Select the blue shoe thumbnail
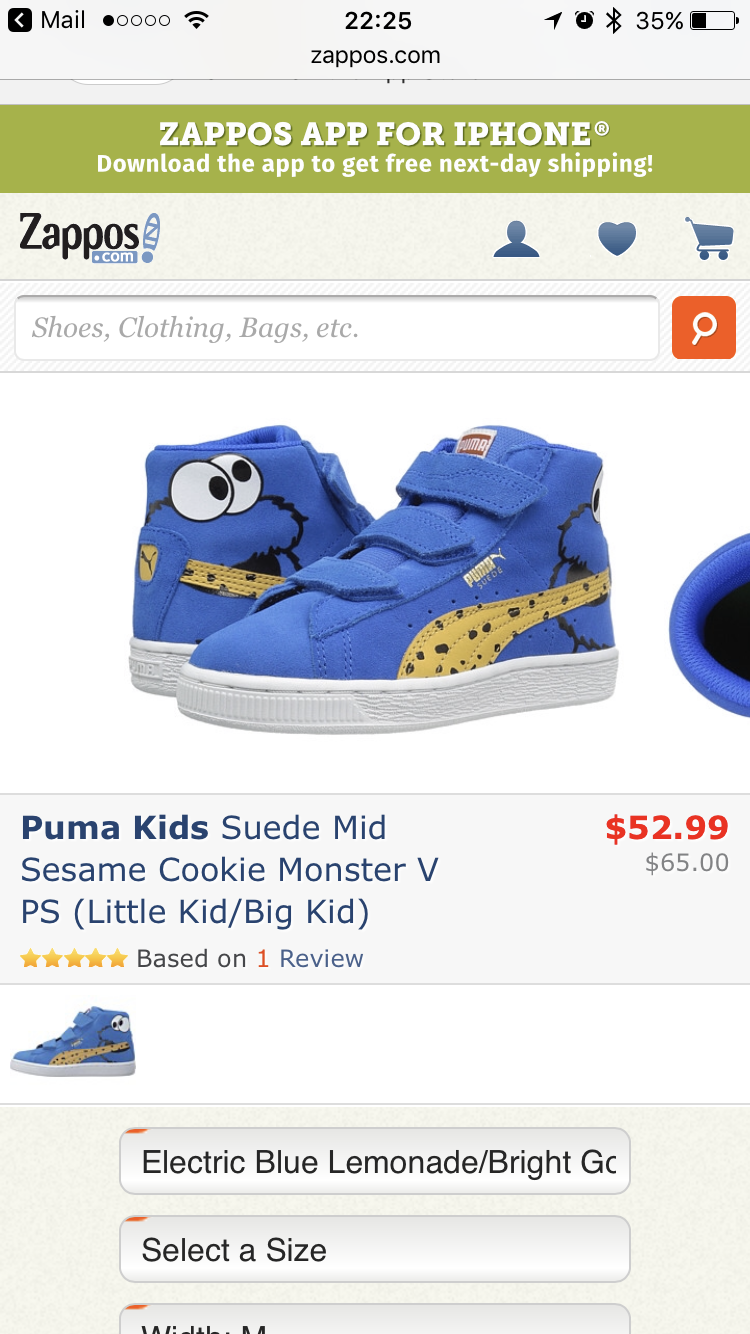This screenshot has height=1334, width=750. tap(73, 1041)
